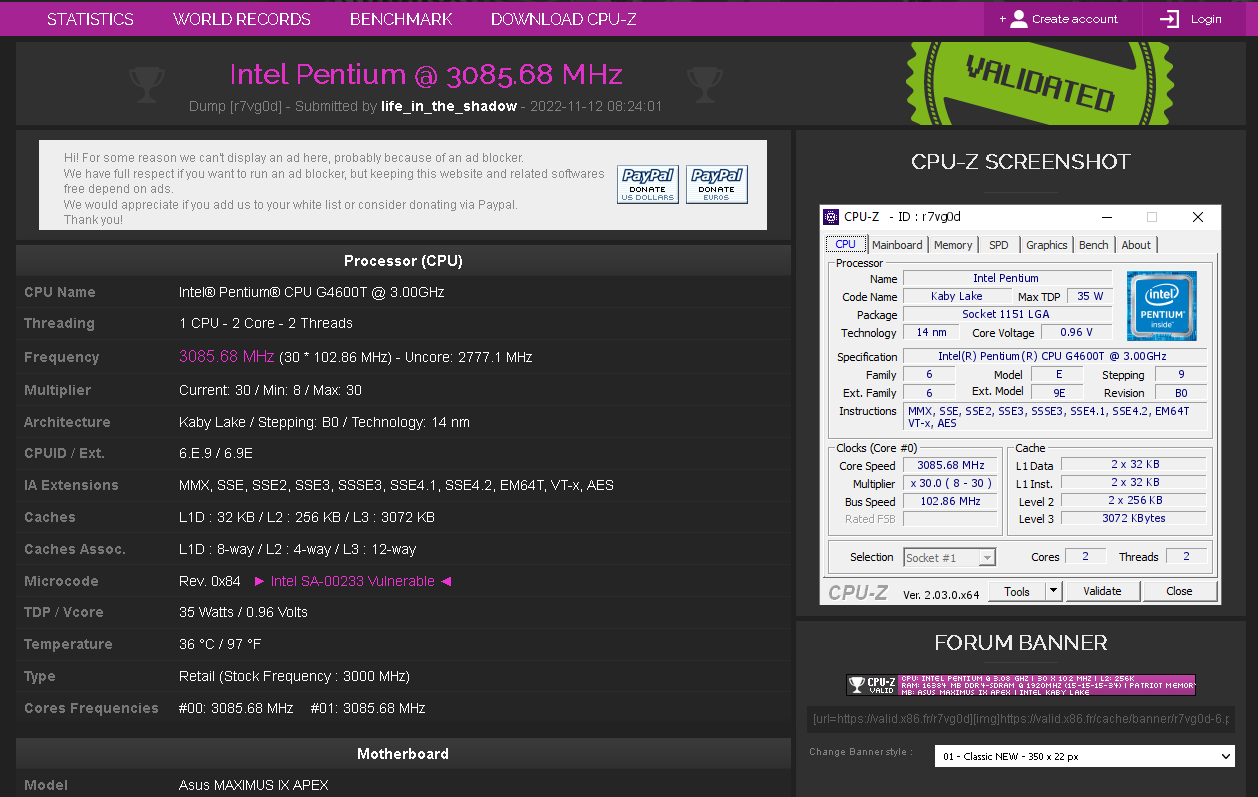Click the Processor (CPU) section header
The height and width of the screenshot is (797, 1258).
point(403,261)
